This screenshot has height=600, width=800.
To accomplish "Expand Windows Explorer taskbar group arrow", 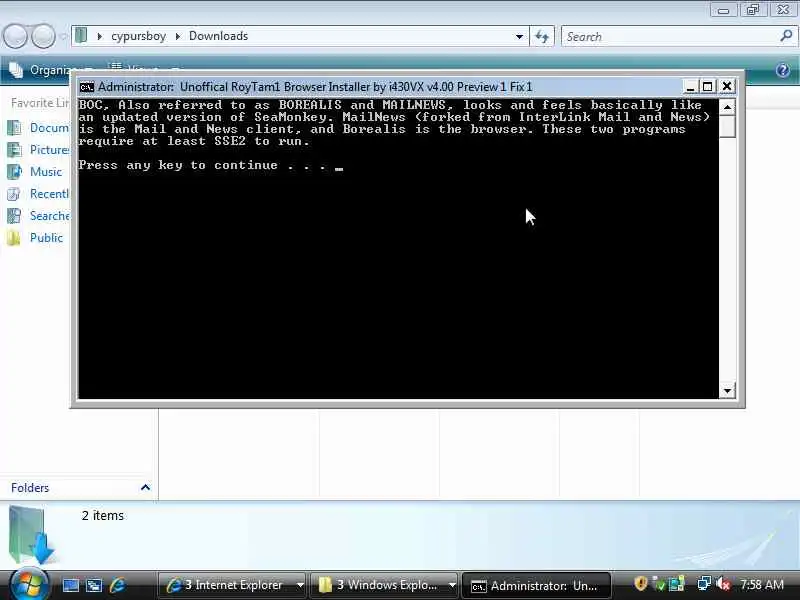I will (452, 585).
